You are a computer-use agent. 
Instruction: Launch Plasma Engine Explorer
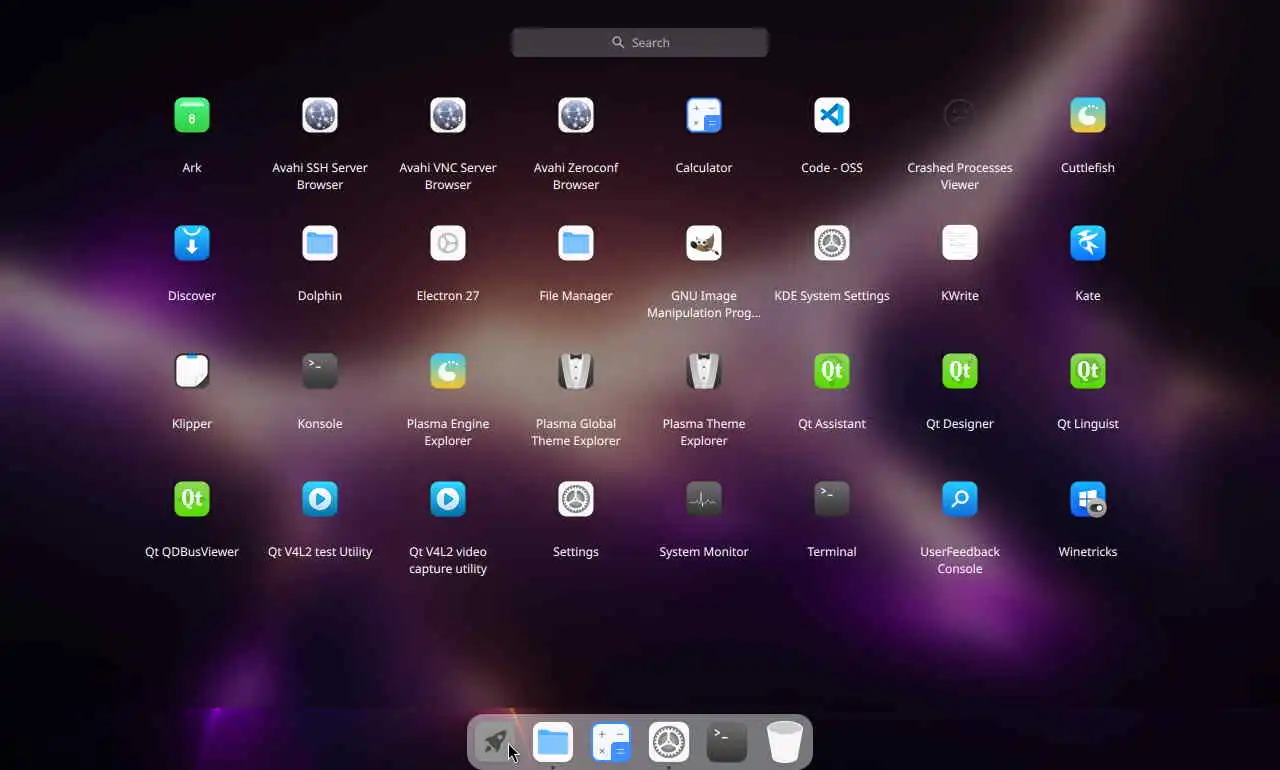448,371
